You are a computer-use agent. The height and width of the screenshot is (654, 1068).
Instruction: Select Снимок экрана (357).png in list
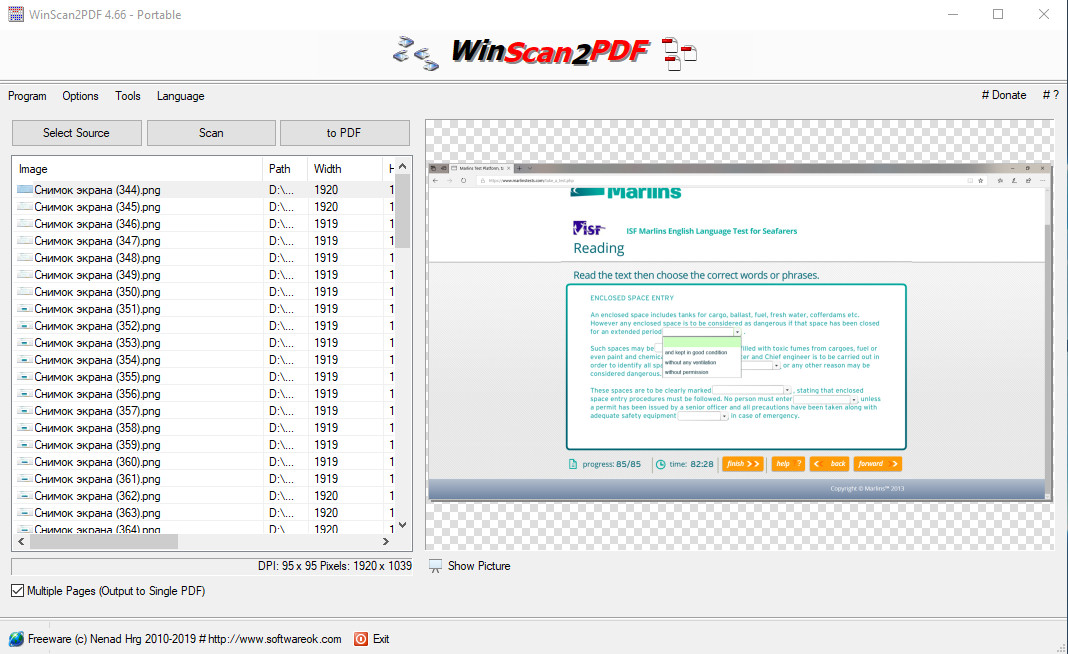click(97, 411)
